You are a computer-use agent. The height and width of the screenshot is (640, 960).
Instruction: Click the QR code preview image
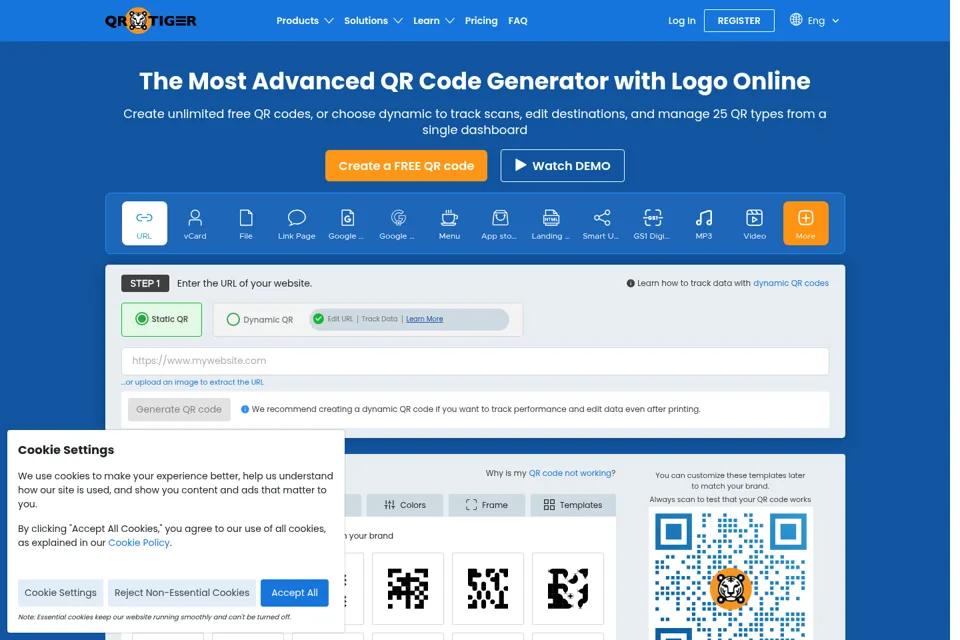point(730,574)
